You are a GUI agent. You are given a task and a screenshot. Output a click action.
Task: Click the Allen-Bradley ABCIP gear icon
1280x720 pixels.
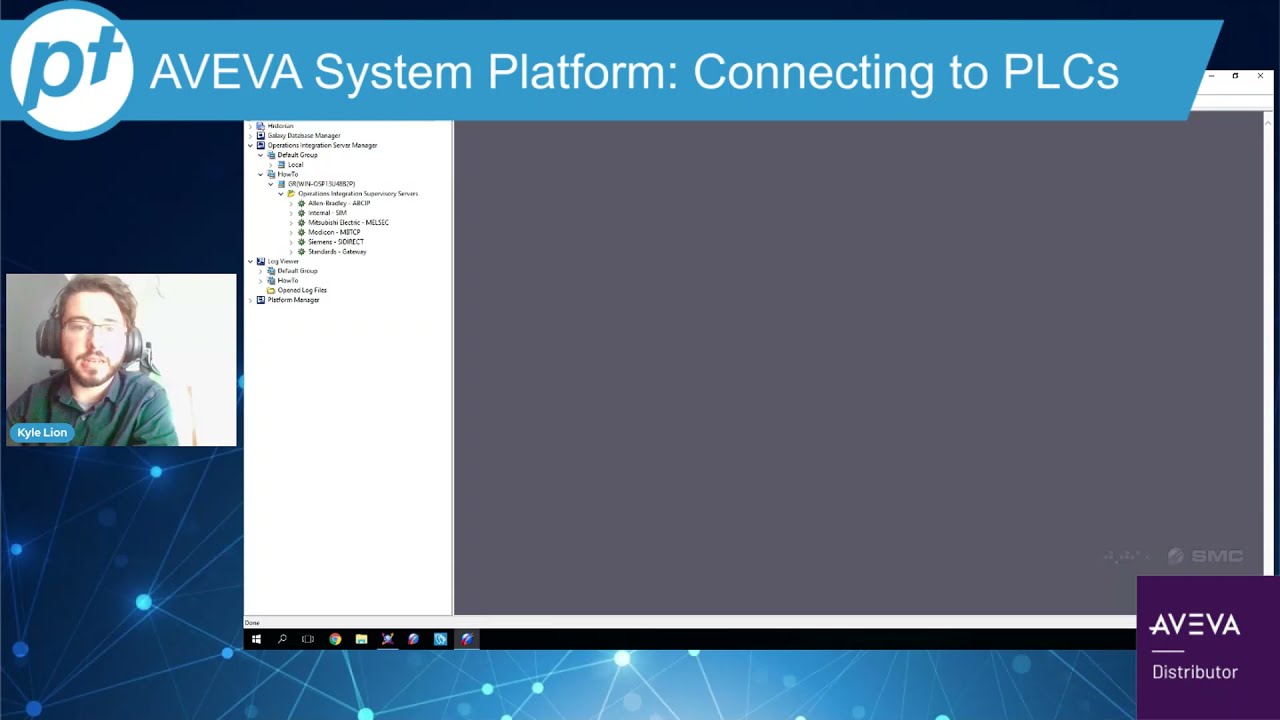click(301, 203)
